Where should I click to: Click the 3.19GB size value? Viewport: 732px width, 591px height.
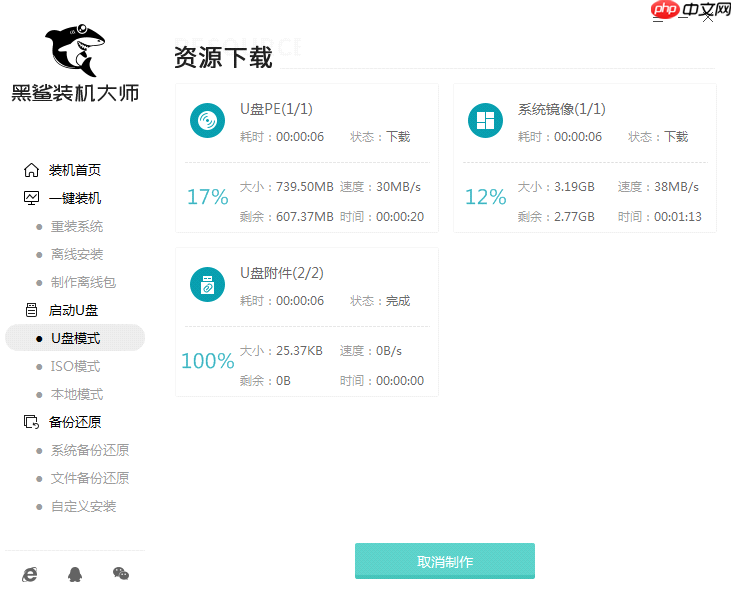[574, 187]
